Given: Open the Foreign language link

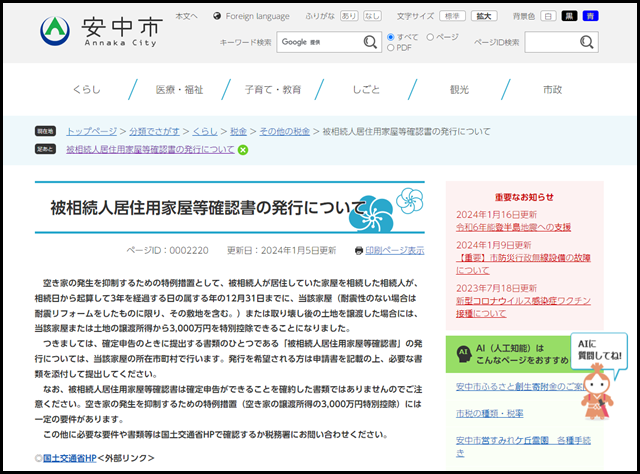Looking at the screenshot, I should pyautogui.click(x=258, y=16).
